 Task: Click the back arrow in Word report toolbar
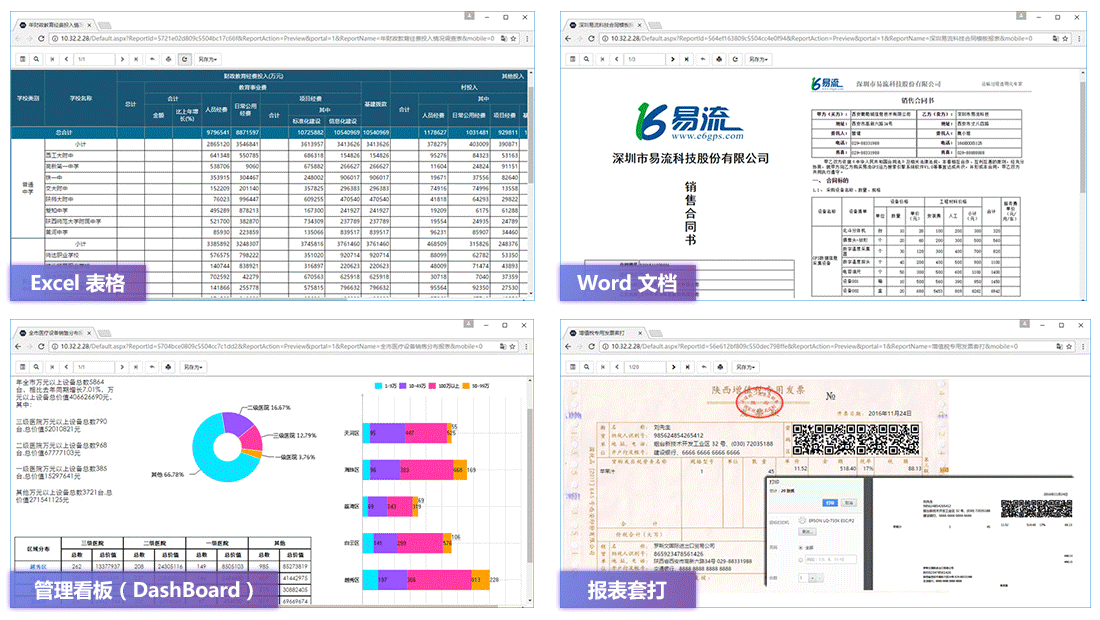click(x=702, y=60)
